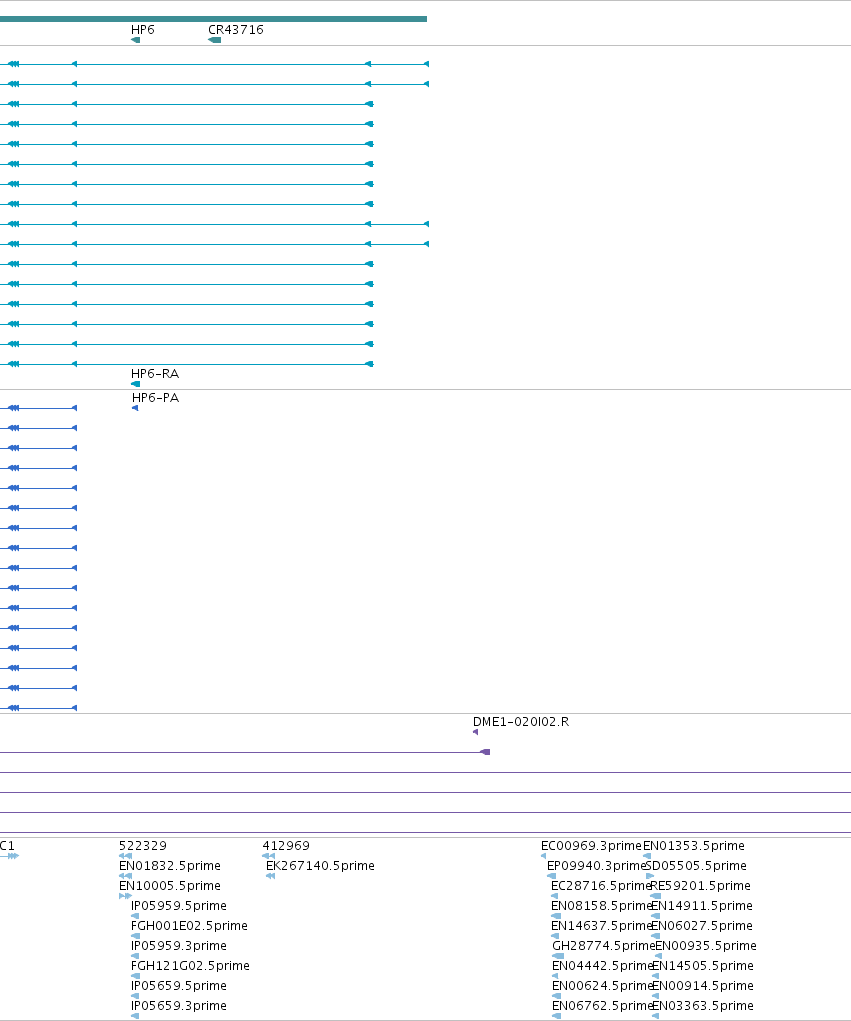The height and width of the screenshot is (1021, 851).
Task: Open EN00914.5prime EST
Action: [703, 986]
